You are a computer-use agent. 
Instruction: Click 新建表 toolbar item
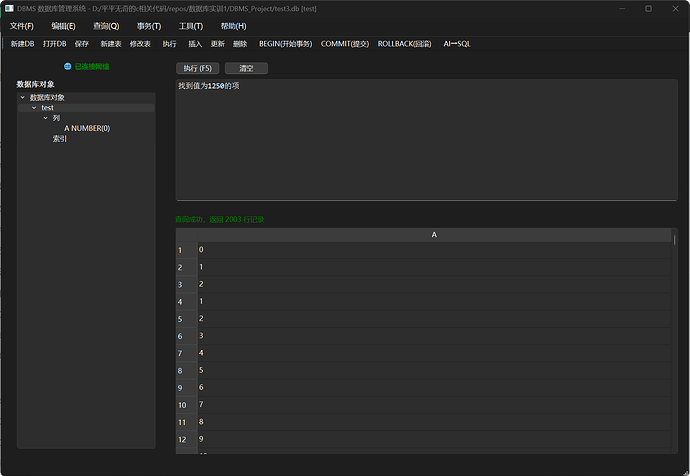(111, 44)
